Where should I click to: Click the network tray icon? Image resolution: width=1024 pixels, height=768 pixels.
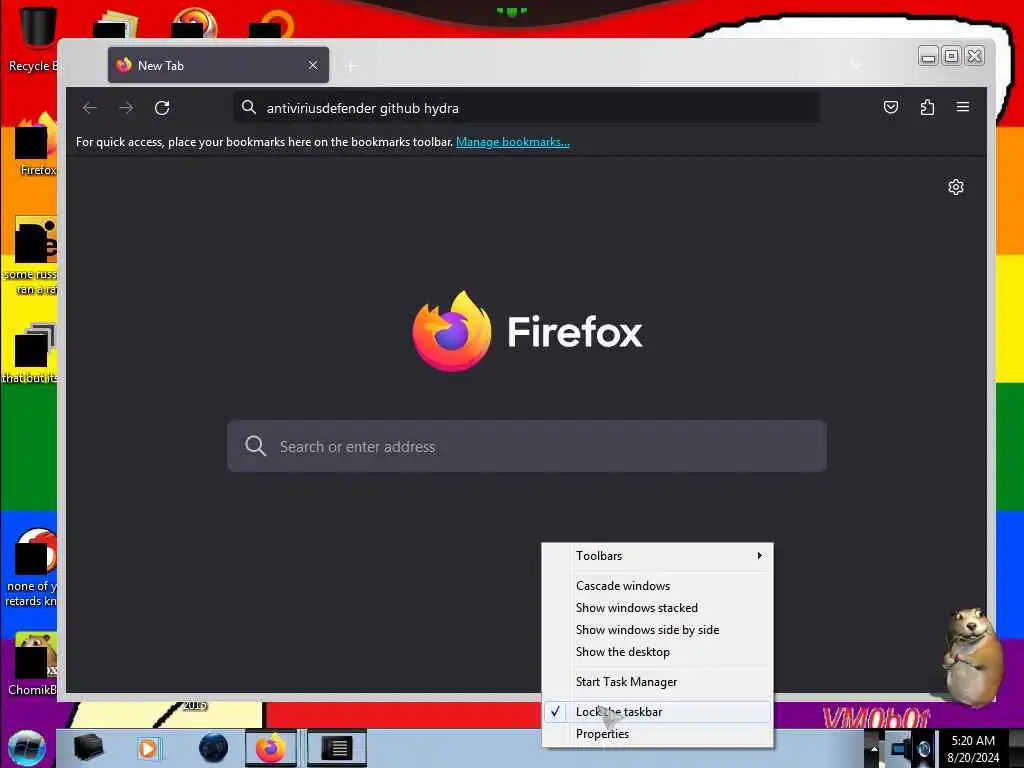tap(899, 749)
